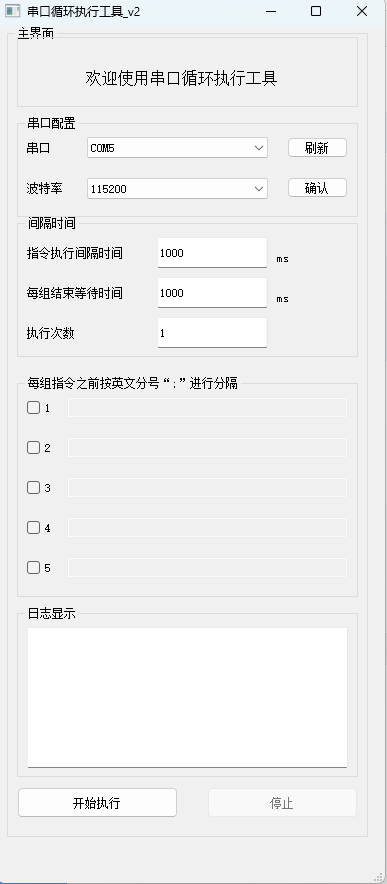Minimize the 串口循环执行工具 window
Viewport: 387px width, 884px height.
coord(271,11)
